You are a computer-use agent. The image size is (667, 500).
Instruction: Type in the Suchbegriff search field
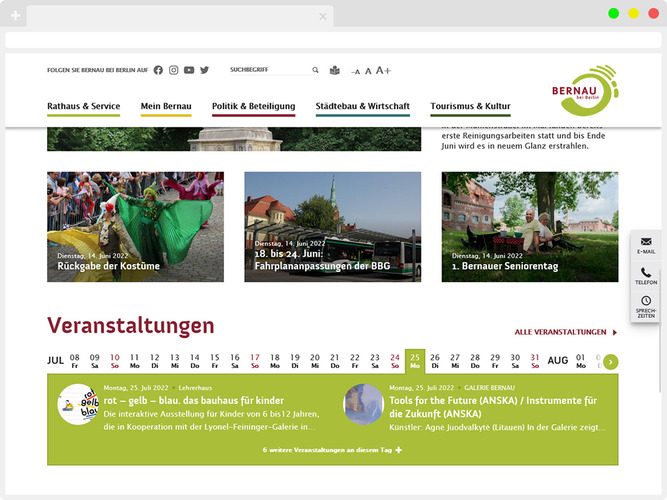tap(268, 70)
